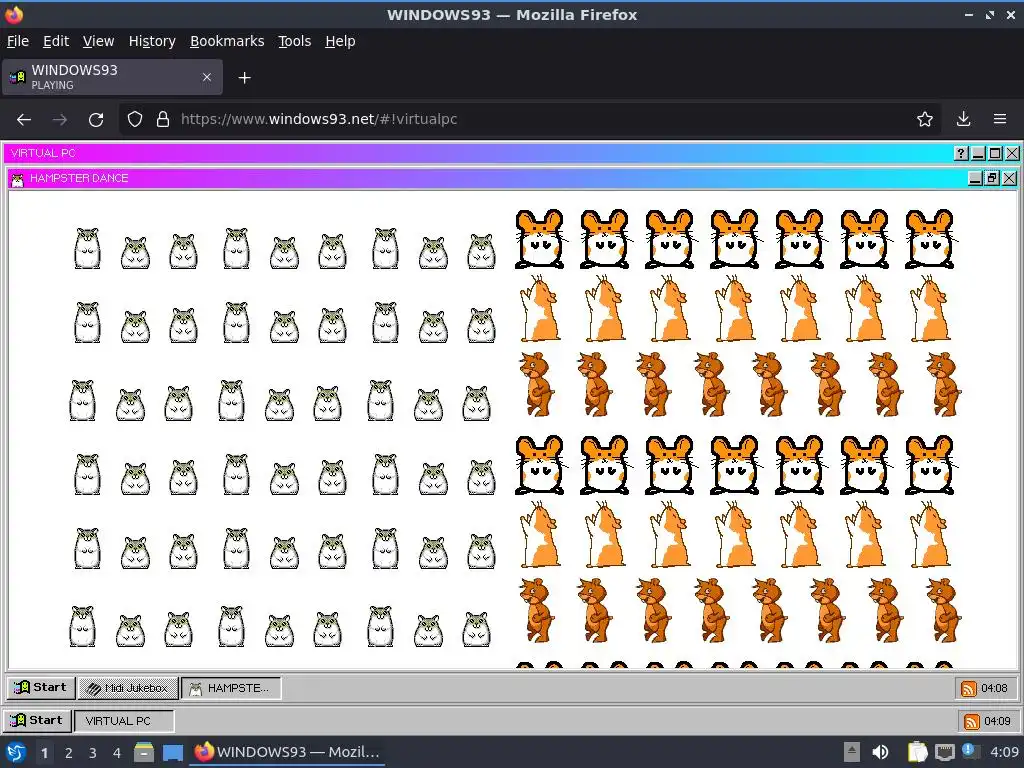
Task: Click the Hampster Dance title bar icon
Action: click(x=18, y=179)
